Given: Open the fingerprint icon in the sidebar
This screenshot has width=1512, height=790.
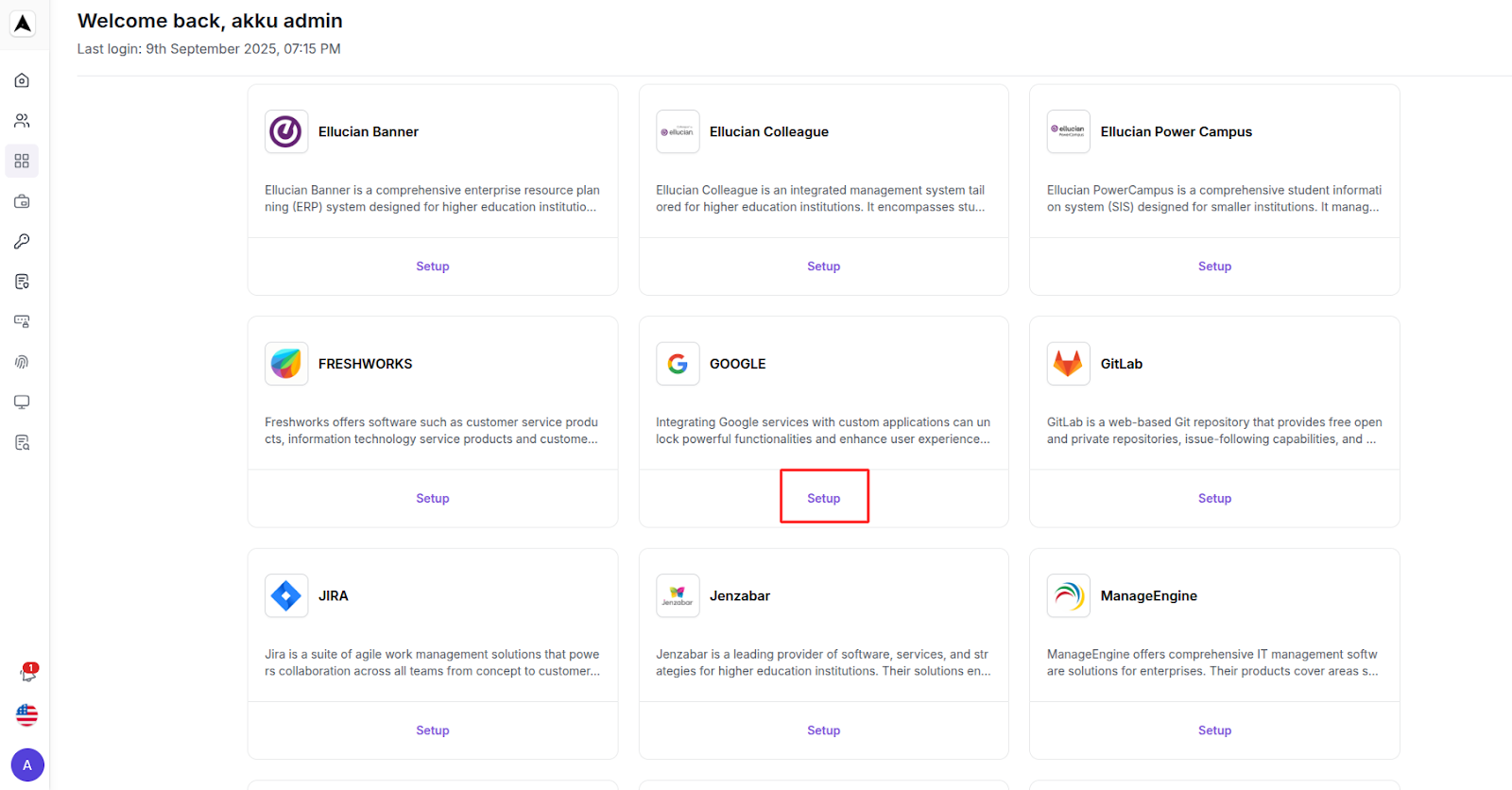Looking at the screenshot, I should (x=22, y=362).
